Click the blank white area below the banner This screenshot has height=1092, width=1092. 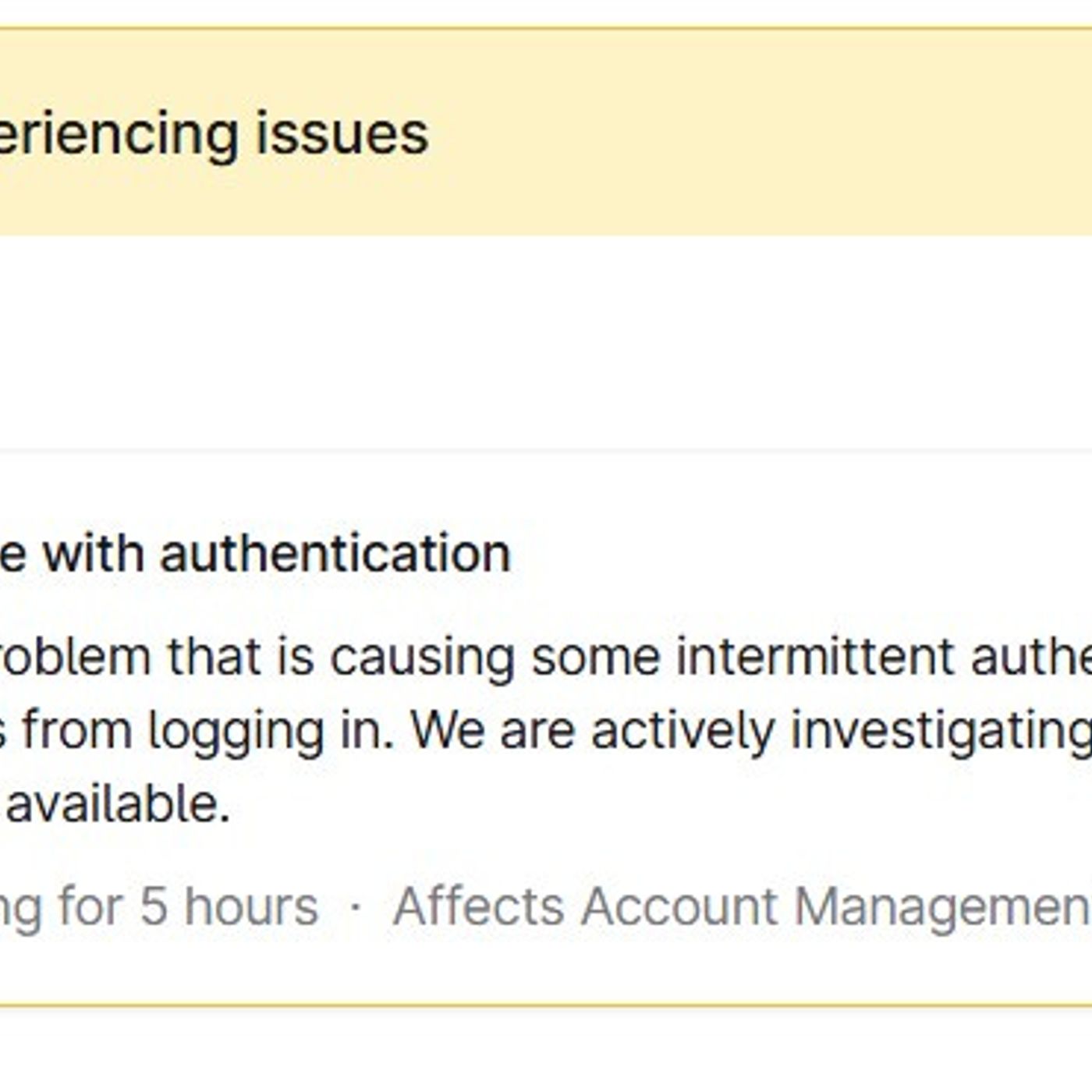coord(546,343)
